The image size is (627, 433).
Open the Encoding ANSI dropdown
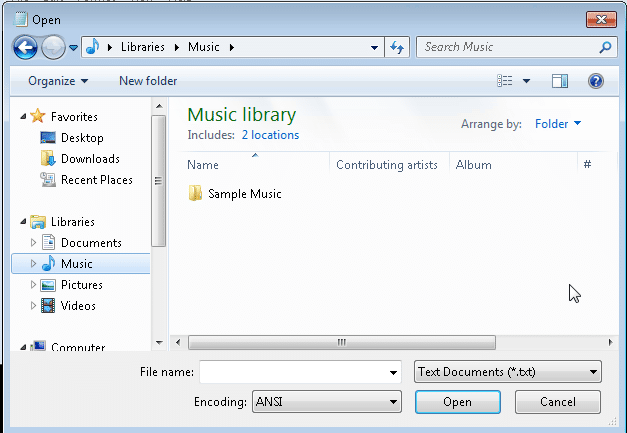tap(325, 402)
